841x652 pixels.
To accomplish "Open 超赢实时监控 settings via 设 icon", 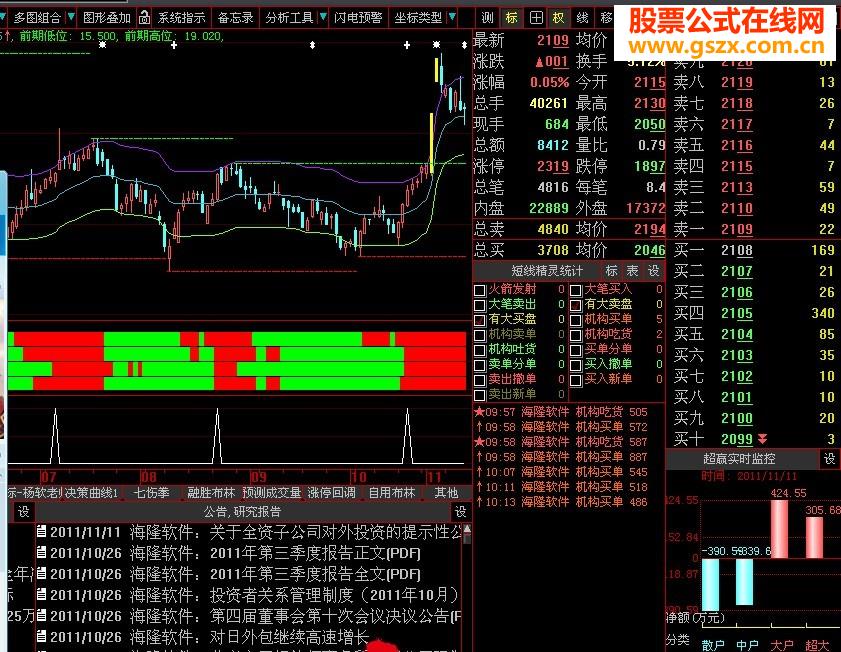I will tap(829, 459).
